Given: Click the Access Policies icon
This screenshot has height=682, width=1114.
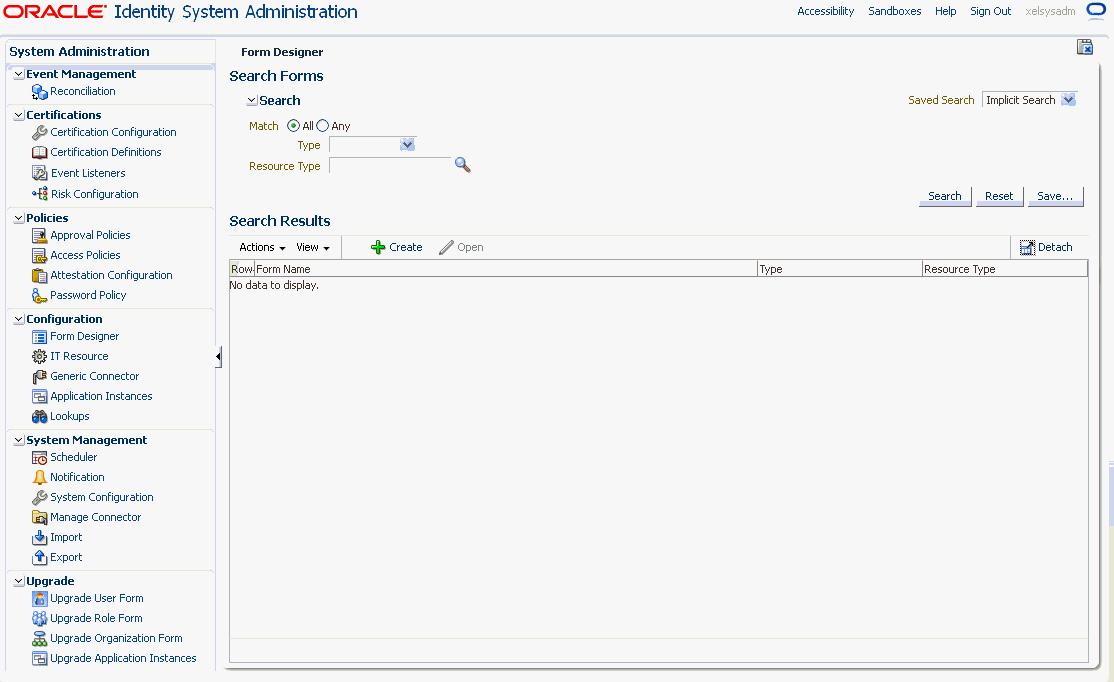Looking at the screenshot, I should coord(40,256).
